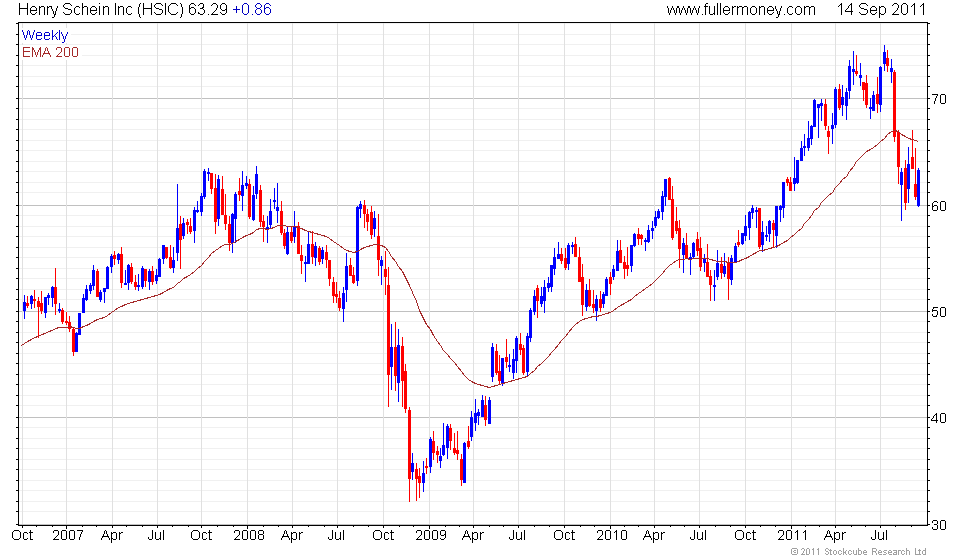Click the 2008 year marker on time axis
Viewport: 980px width, 560px height.
coord(249,536)
